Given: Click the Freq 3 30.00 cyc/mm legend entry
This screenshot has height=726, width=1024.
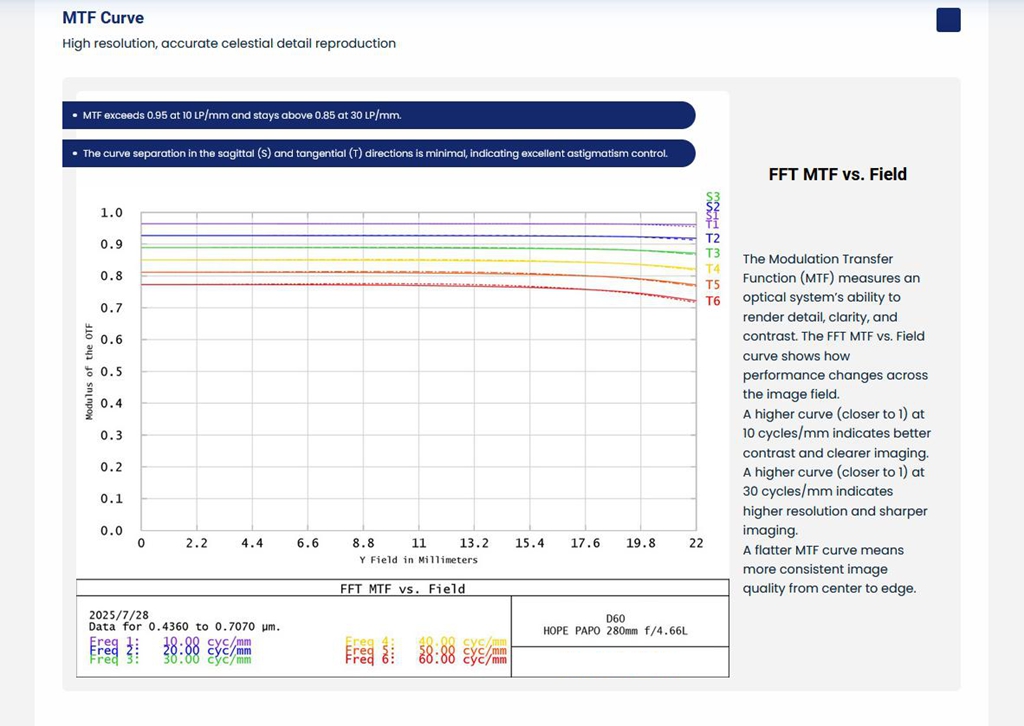Looking at the screenshot, I should [x=170, y=659].
